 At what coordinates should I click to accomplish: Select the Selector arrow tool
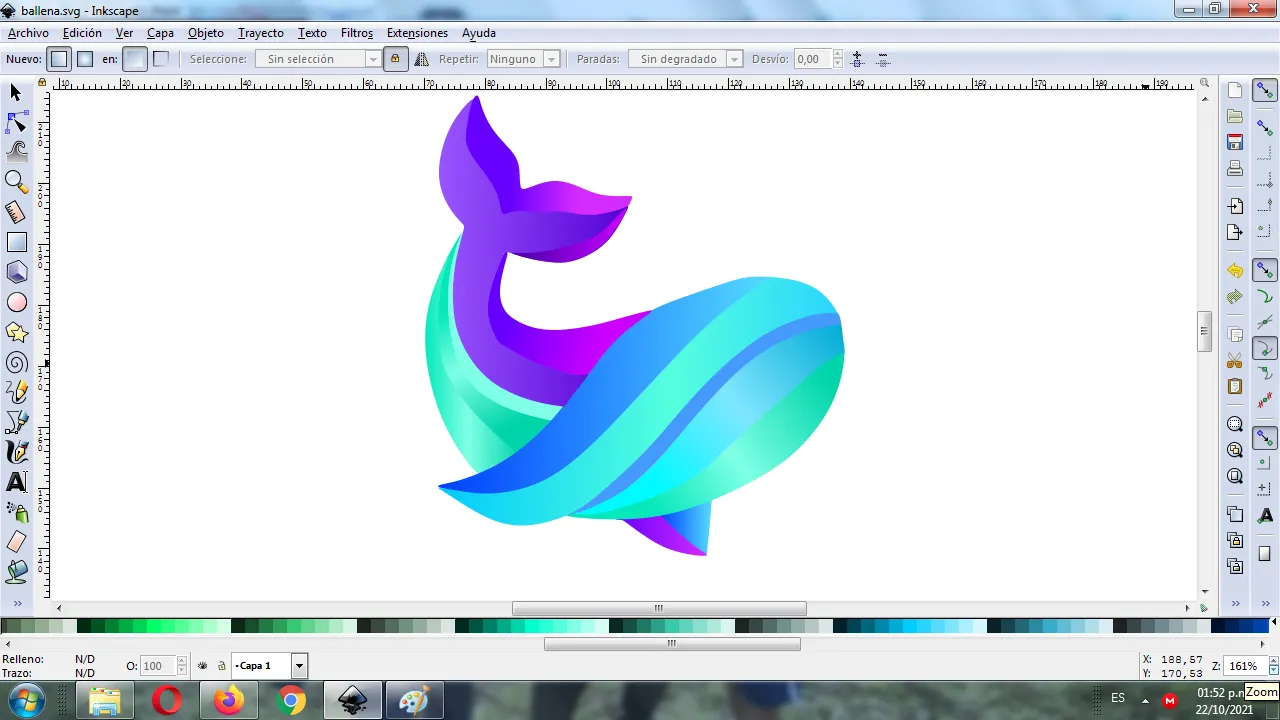pyautogui.click(x=16, y=93)
